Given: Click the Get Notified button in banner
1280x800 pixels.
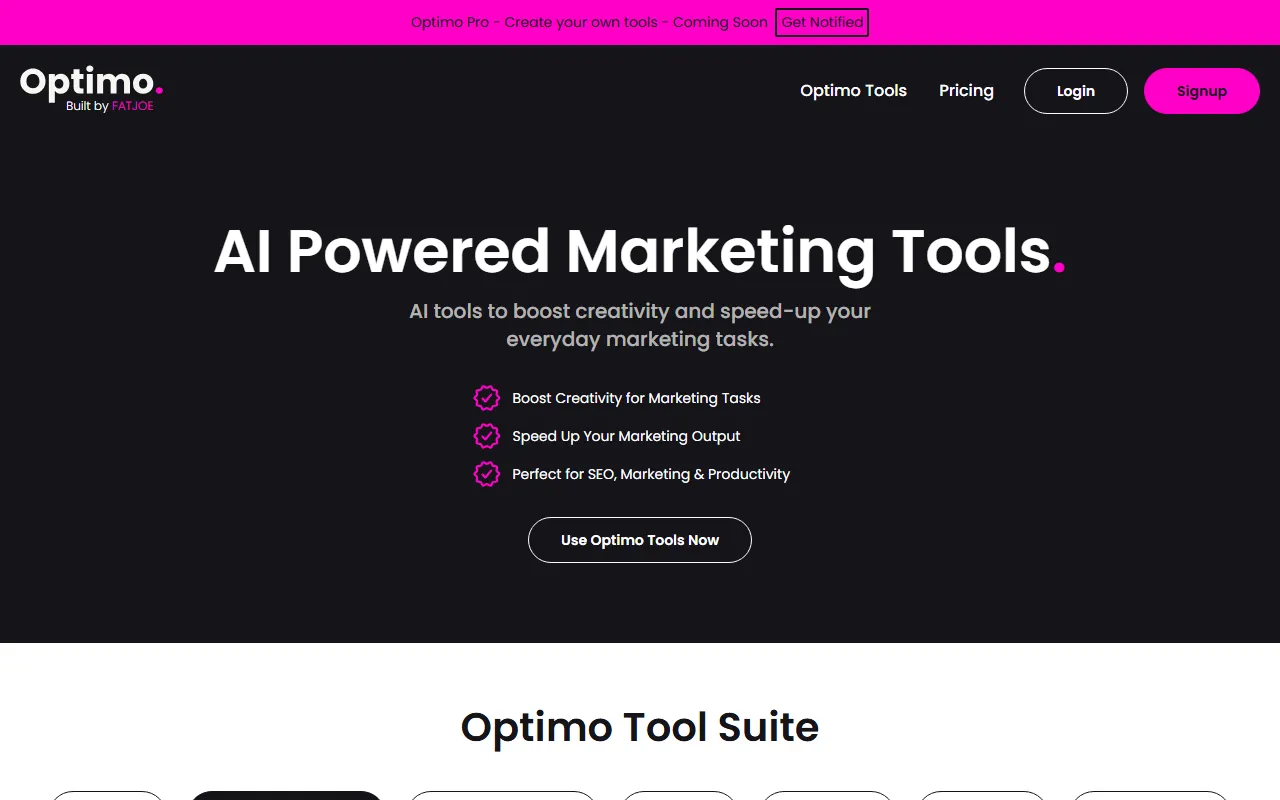Looking at the screenshot, I should click(x=821, y=22).
